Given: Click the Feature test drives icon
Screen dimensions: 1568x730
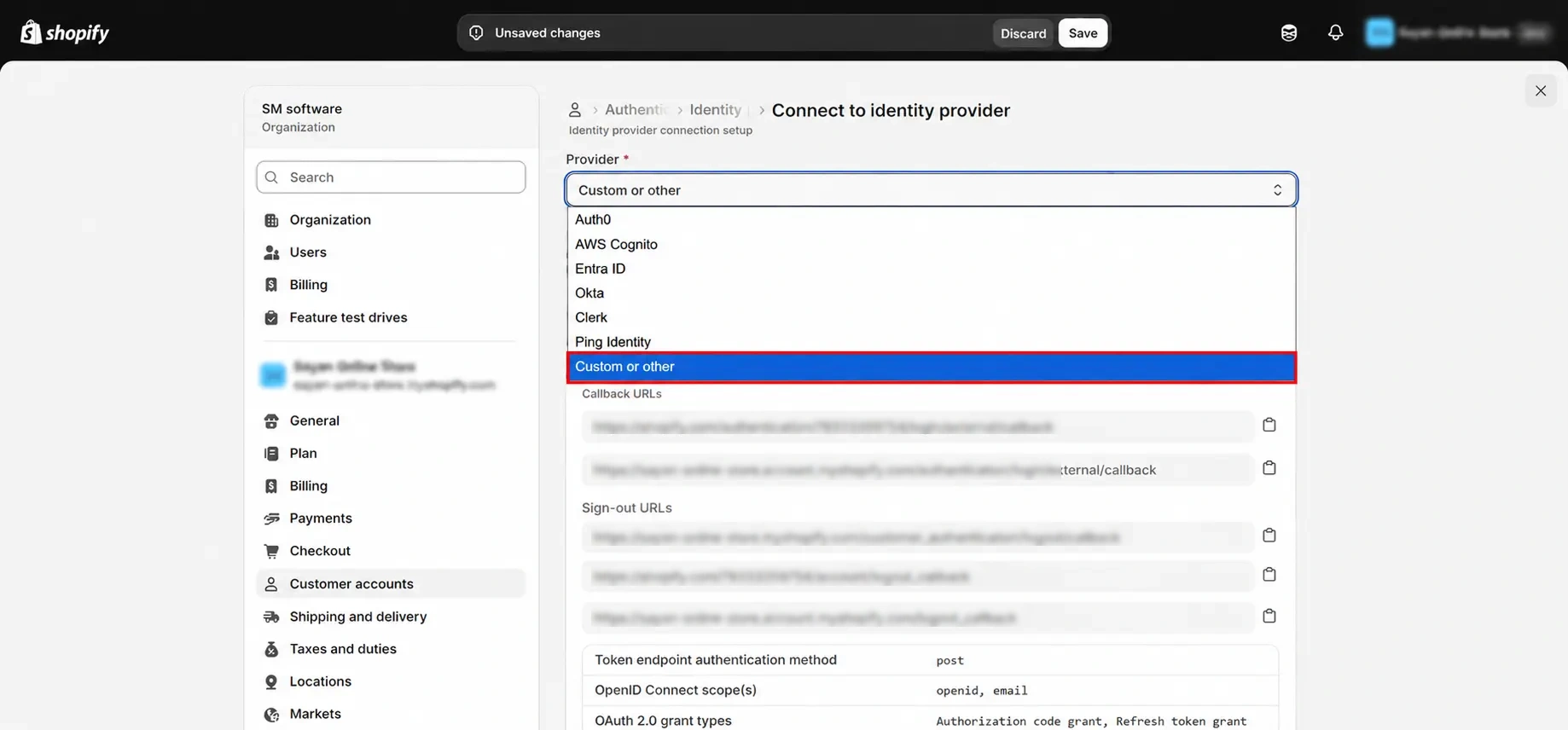Looking at the screenshot, I should pyautogui.click(x=271, y=317).
